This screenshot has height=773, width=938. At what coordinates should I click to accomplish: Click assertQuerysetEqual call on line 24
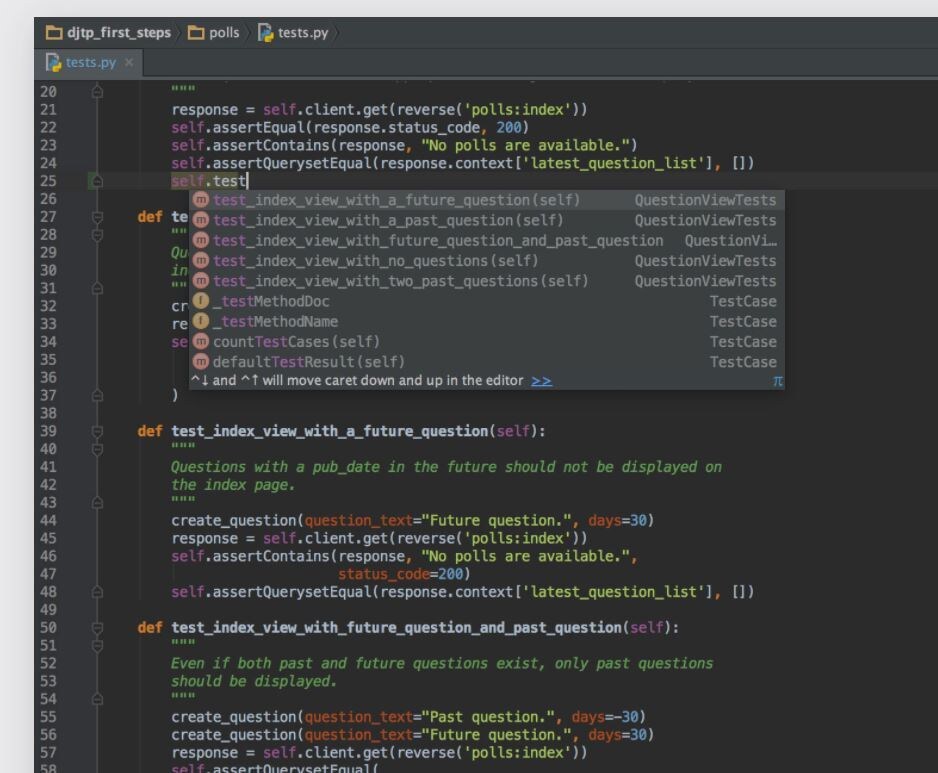pyautogui.click(x=292, y=163)
